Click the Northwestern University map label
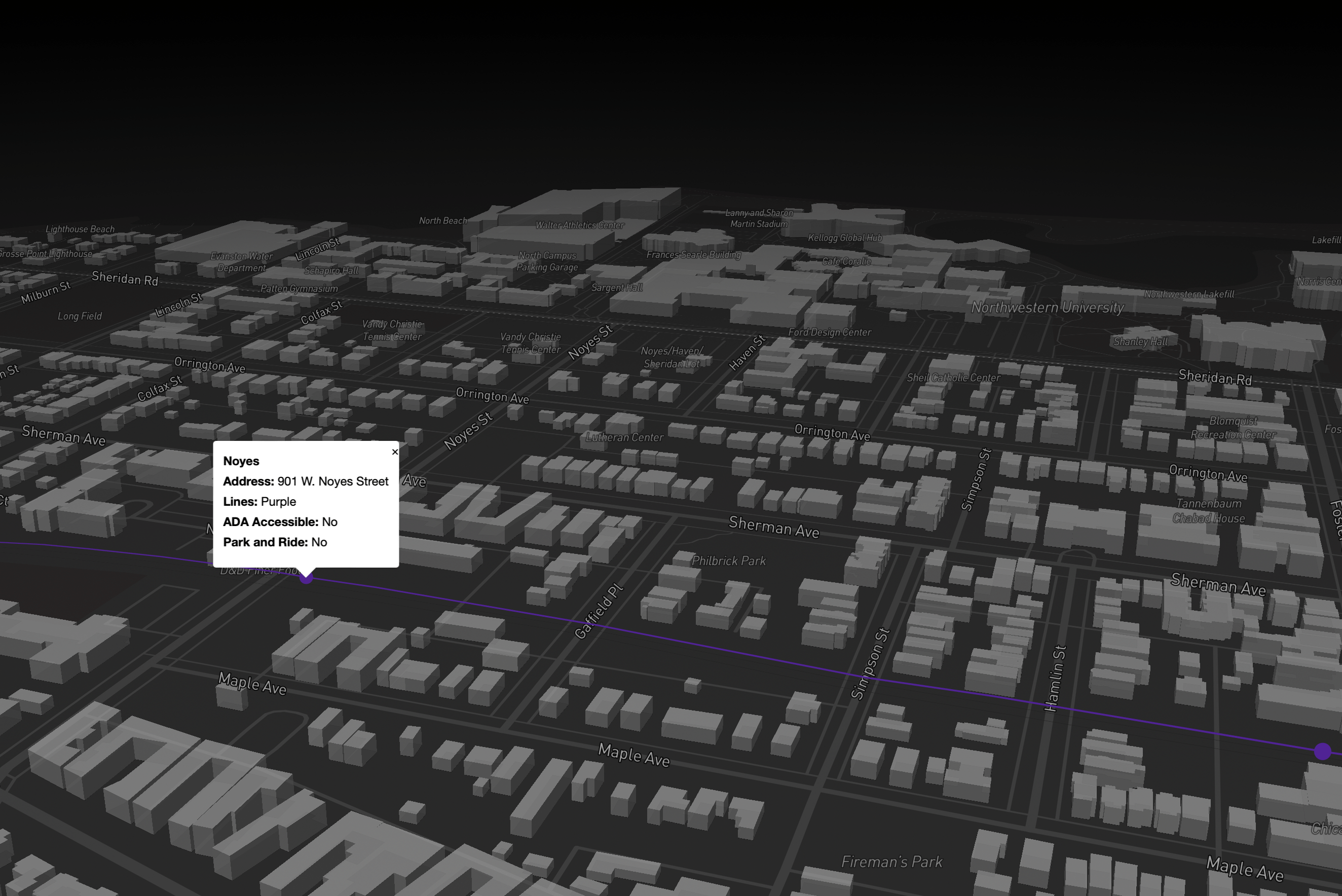The image size is (1342, 896). [x=1047, y=308]
